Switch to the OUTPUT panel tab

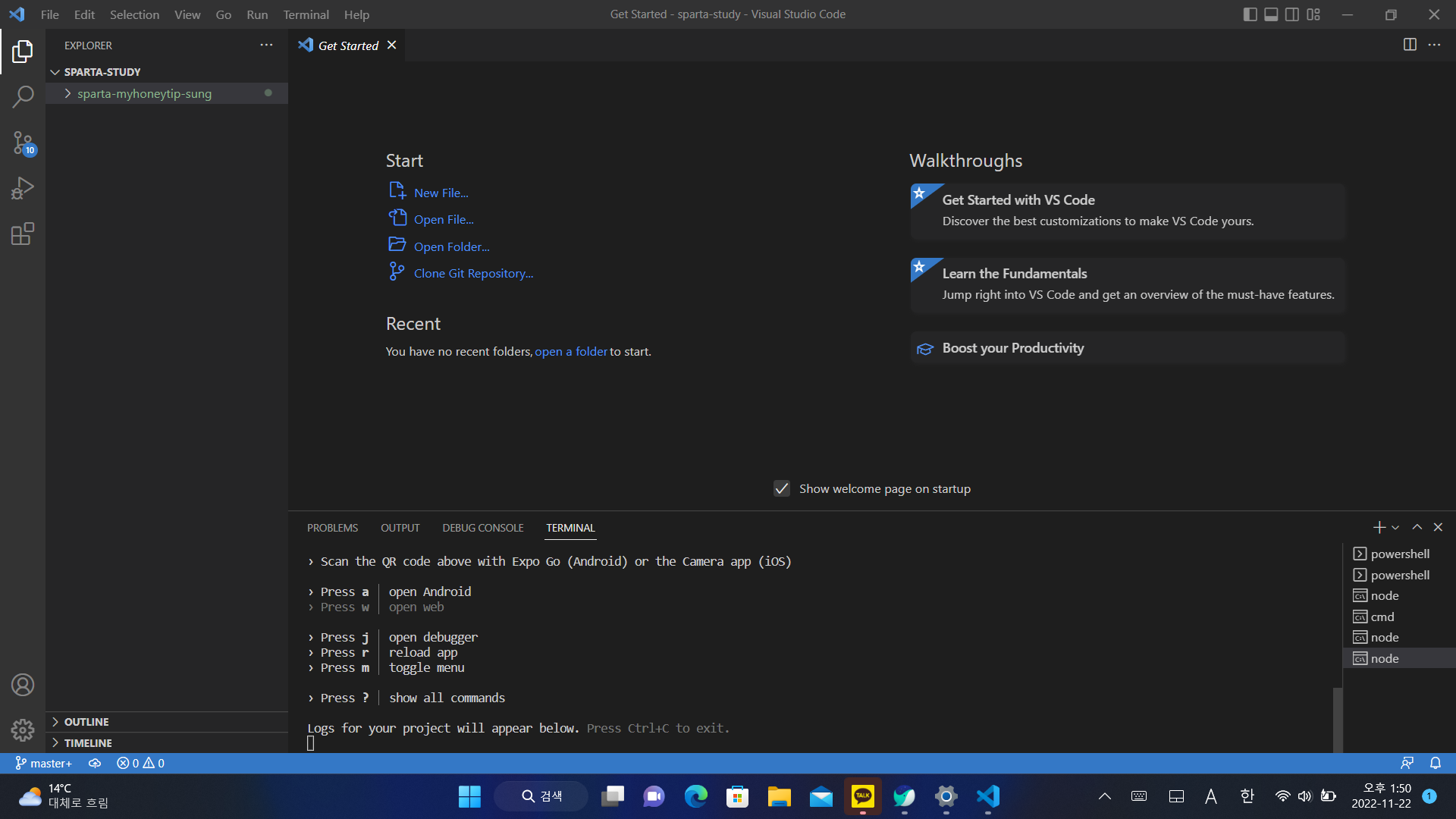click(x=400, y=528)
